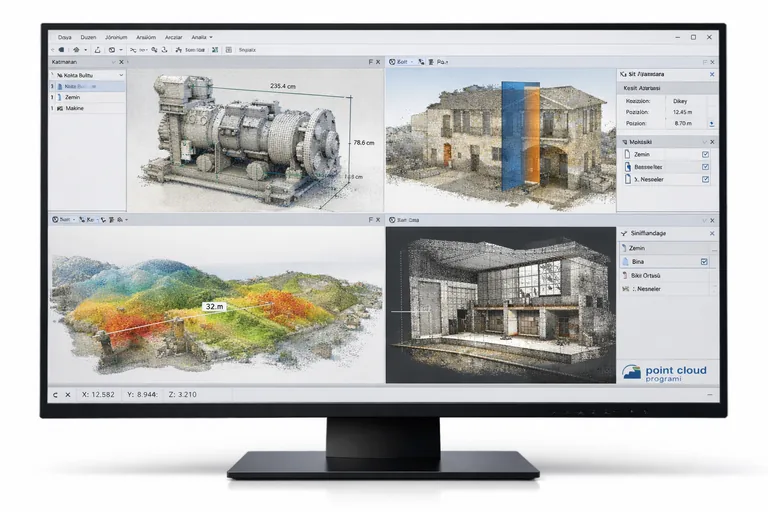The height and width of the screenshot is (512, 768).
Task: Open the Duzen menu
Action: (88, 37)
